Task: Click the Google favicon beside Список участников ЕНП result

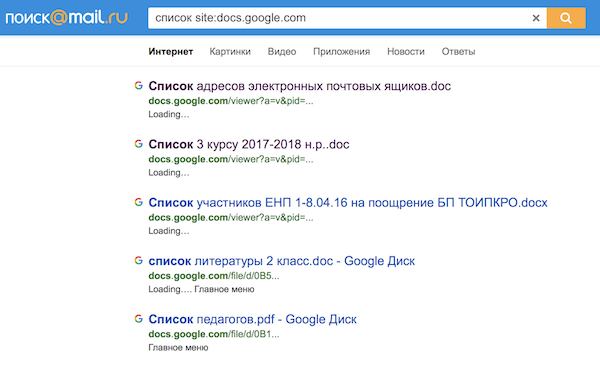Action: point(139,202)
